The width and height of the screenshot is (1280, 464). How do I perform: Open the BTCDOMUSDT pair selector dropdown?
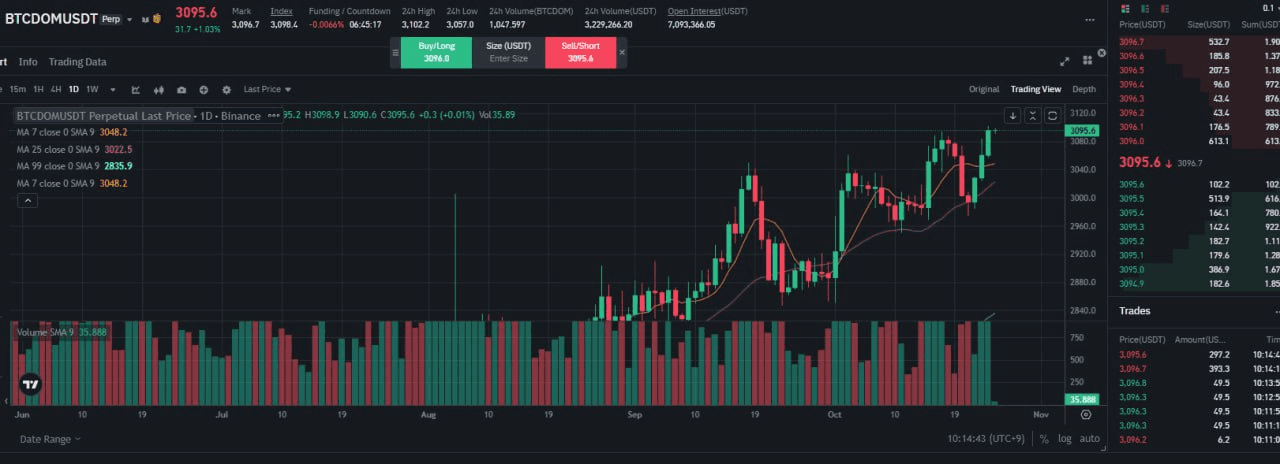coord(129,19)
